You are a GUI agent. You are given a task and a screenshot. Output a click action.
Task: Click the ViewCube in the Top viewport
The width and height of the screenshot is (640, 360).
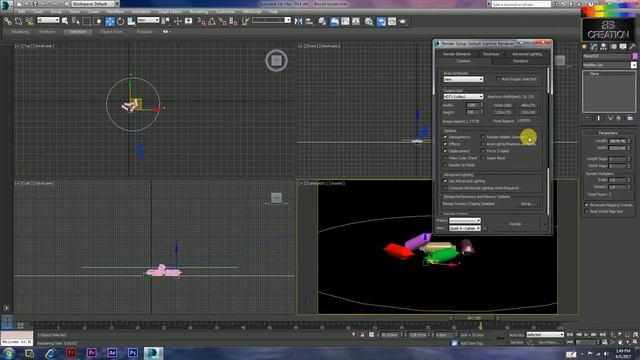[x=276, y=61]
